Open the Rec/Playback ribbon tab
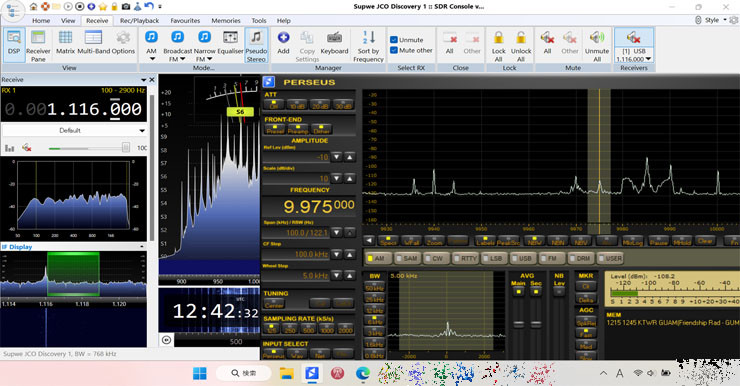This screenshot has width=740, height=386. tap(139, 21)
